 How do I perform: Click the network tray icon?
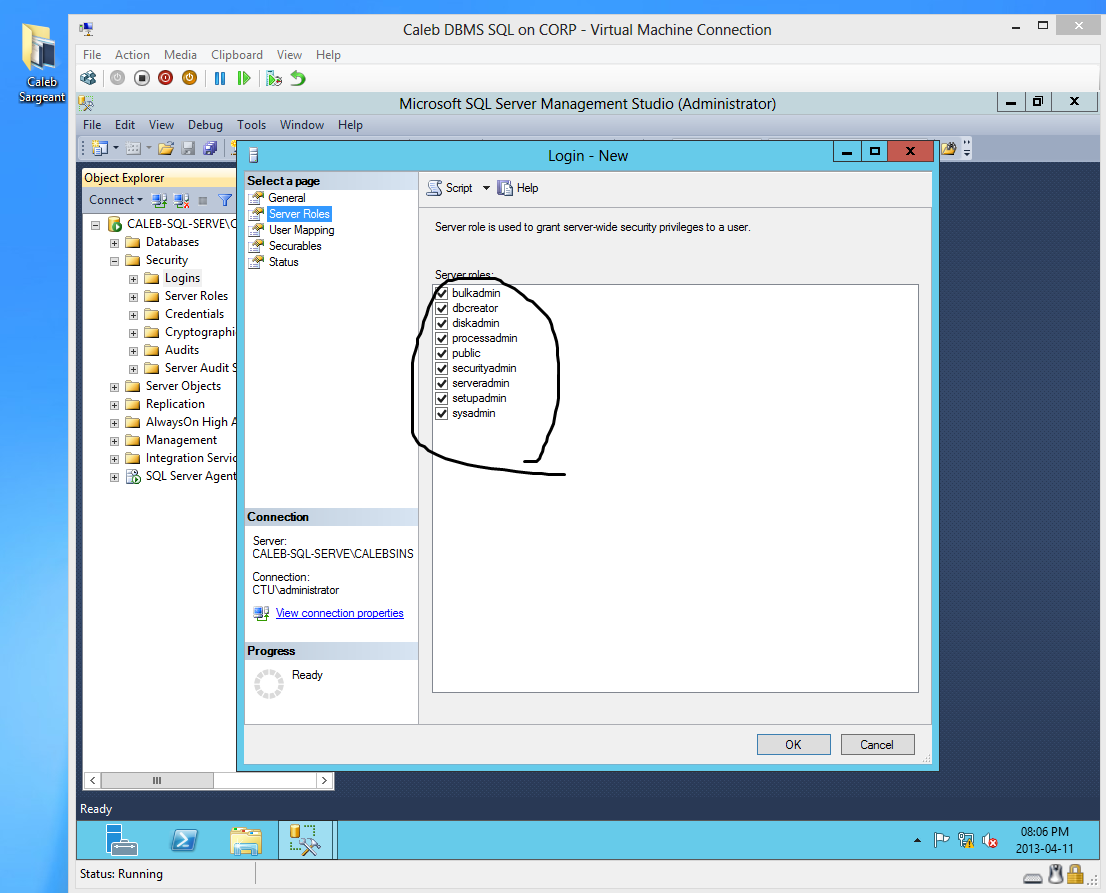(966, 840)
